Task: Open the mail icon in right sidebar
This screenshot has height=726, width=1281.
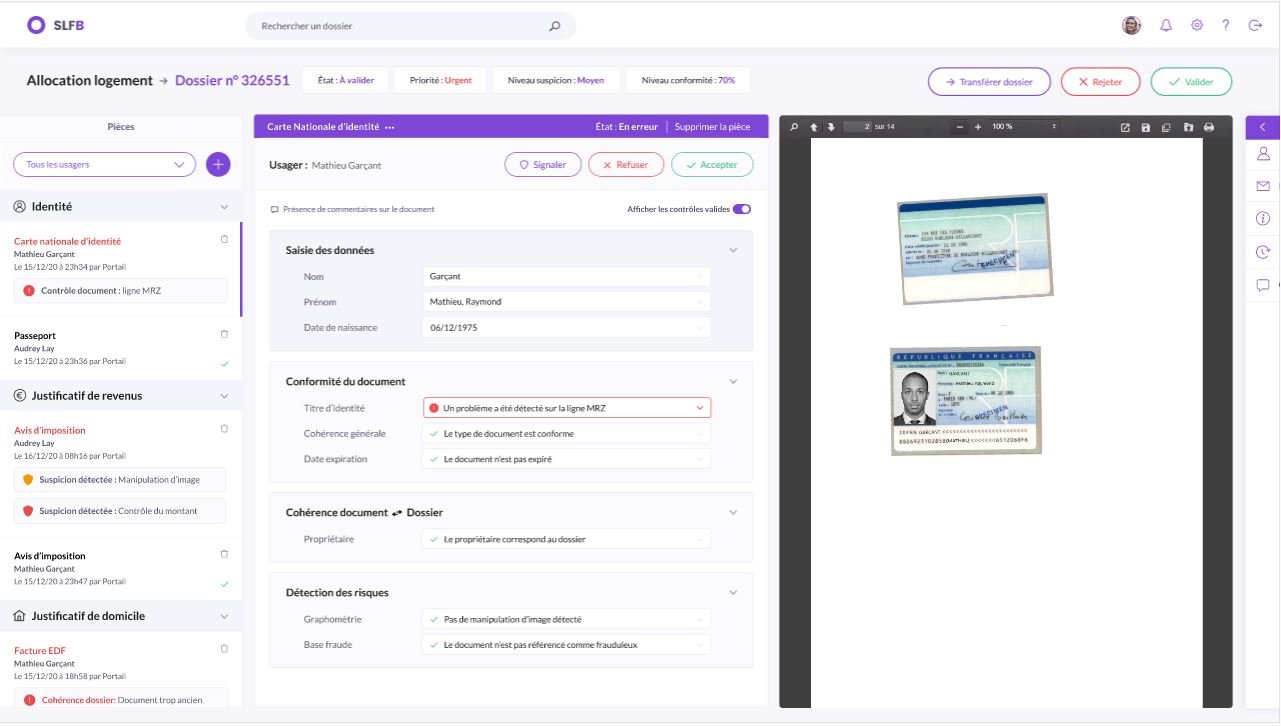Action: click(x=1263, y=186)
